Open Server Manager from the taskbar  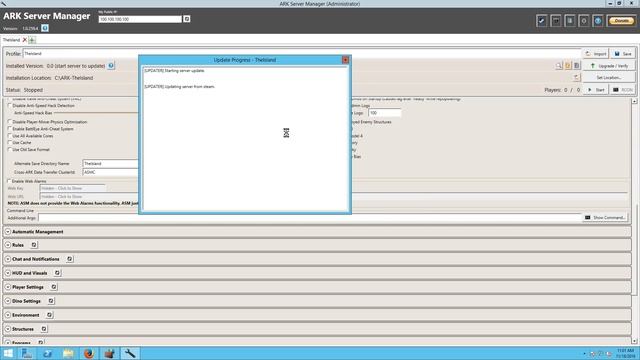coord(27,353)
